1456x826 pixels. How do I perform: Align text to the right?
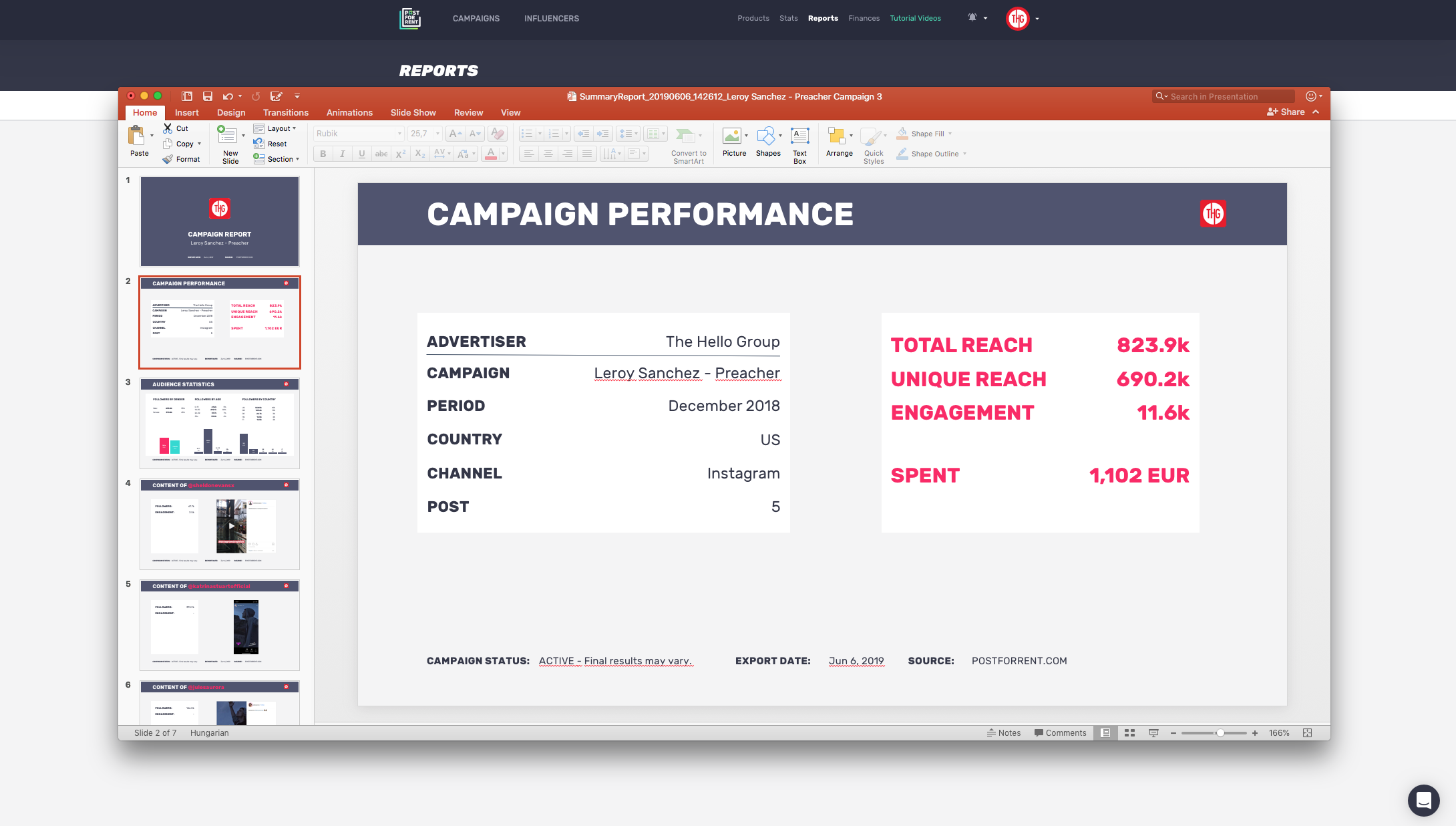[568, 154]
